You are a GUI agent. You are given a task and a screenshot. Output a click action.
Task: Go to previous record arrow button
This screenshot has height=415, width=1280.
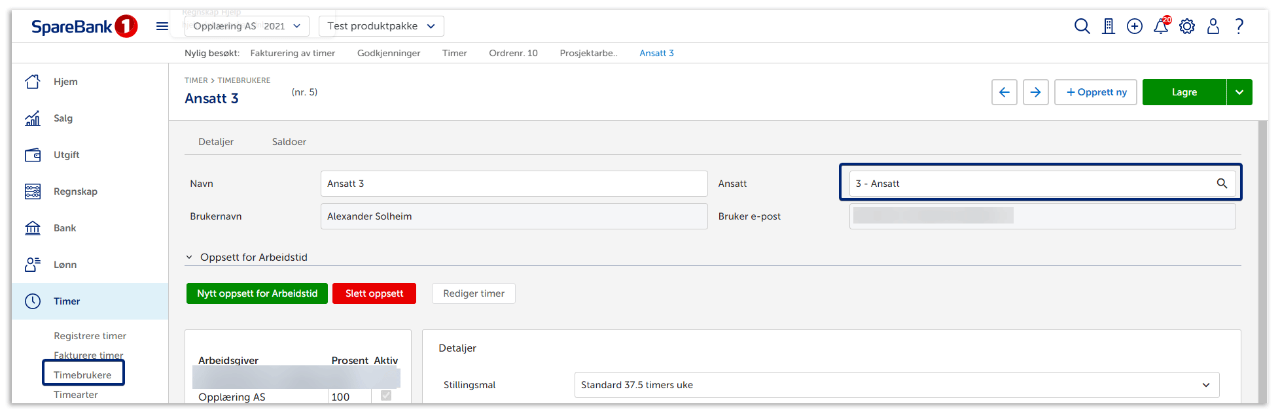coord(1004,92)
